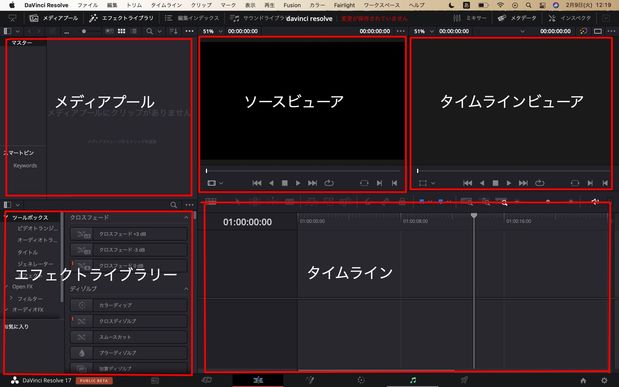The width and height of the screenshot is (619, 387).
Task: Select the カラーディップ transition
Action: tap(128, 305)
